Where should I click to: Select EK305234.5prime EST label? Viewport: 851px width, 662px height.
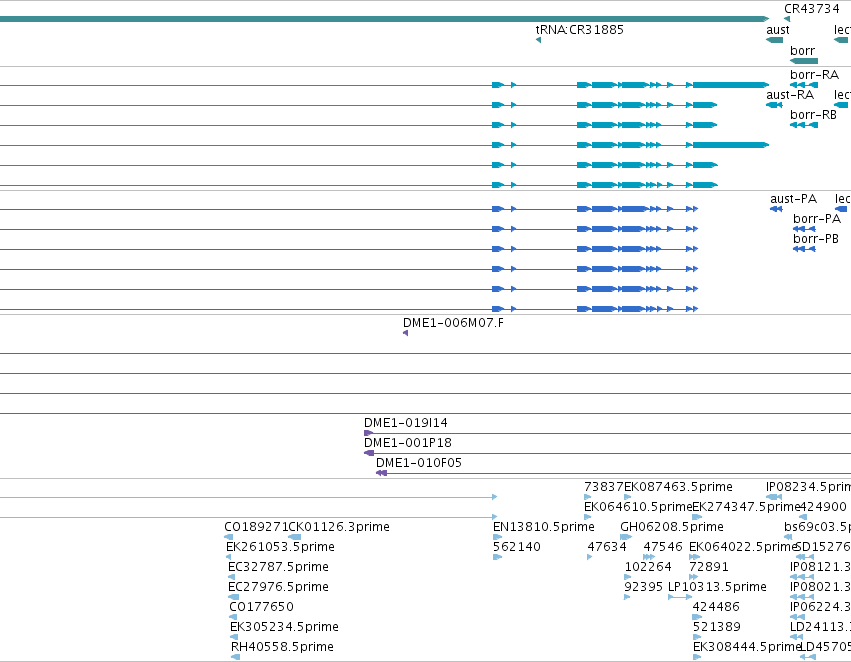284,627
